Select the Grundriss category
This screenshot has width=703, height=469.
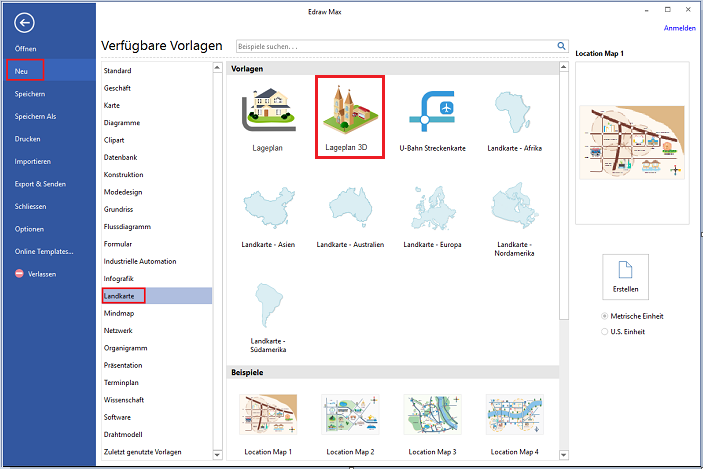pos(157,209)
